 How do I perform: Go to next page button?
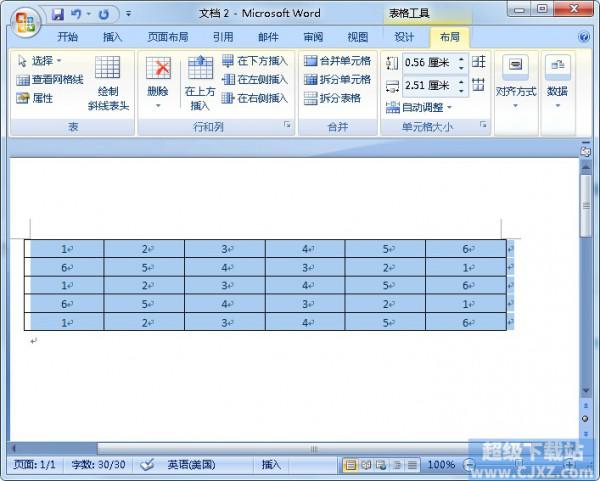585,433
